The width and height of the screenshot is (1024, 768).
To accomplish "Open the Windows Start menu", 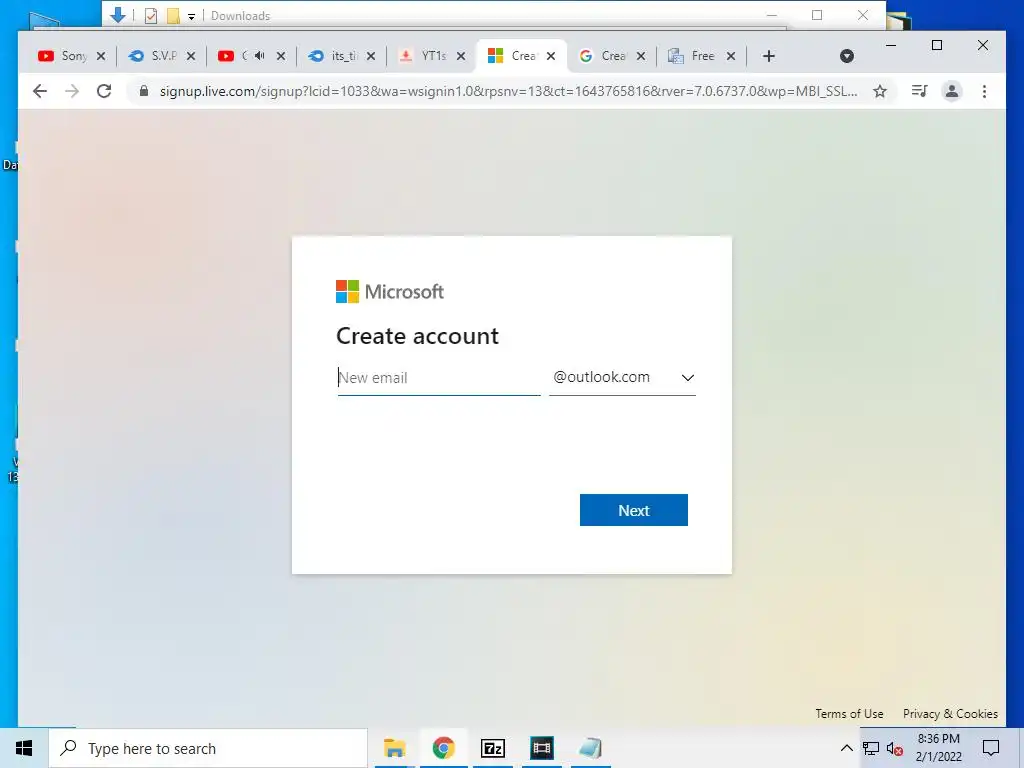I will tap(24, 748).
